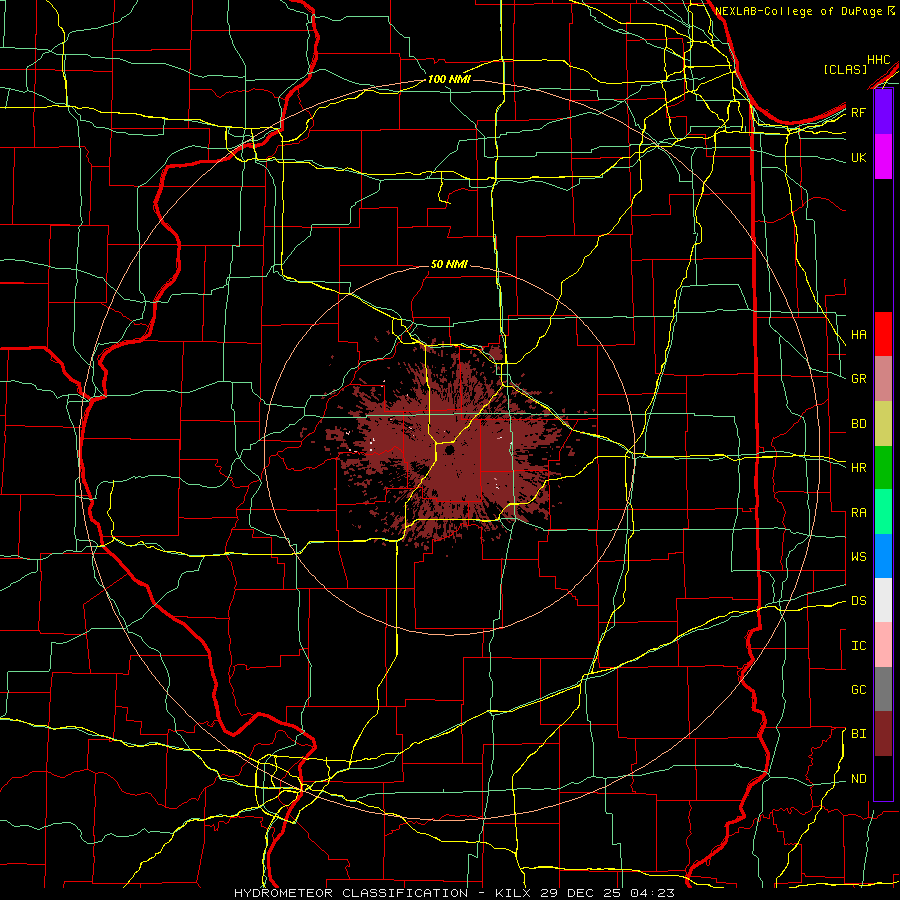
Task: Click the '04:23' timestamp text
Action: [x=654, y=893]
